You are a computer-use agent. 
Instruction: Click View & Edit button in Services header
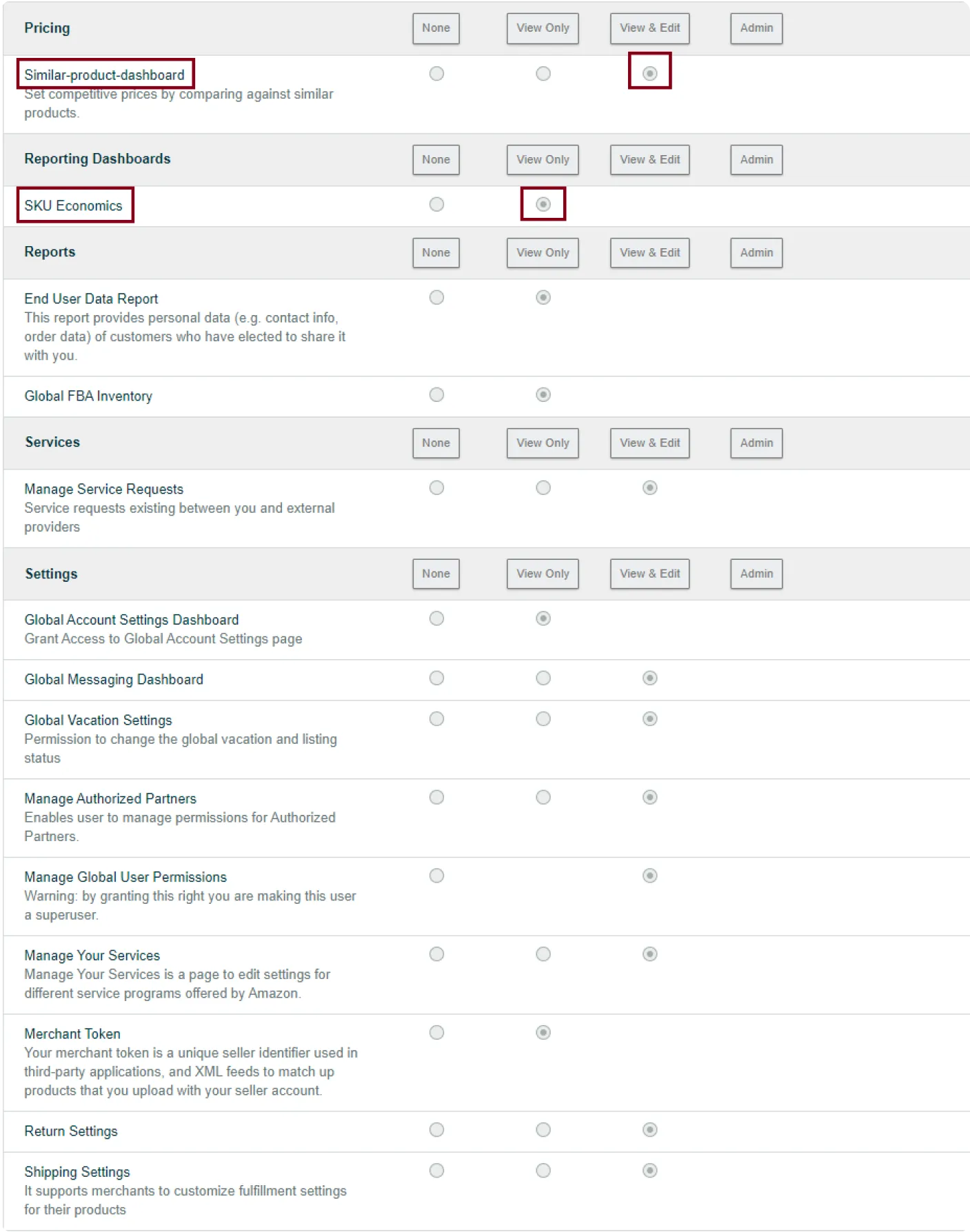click(649, 443)
